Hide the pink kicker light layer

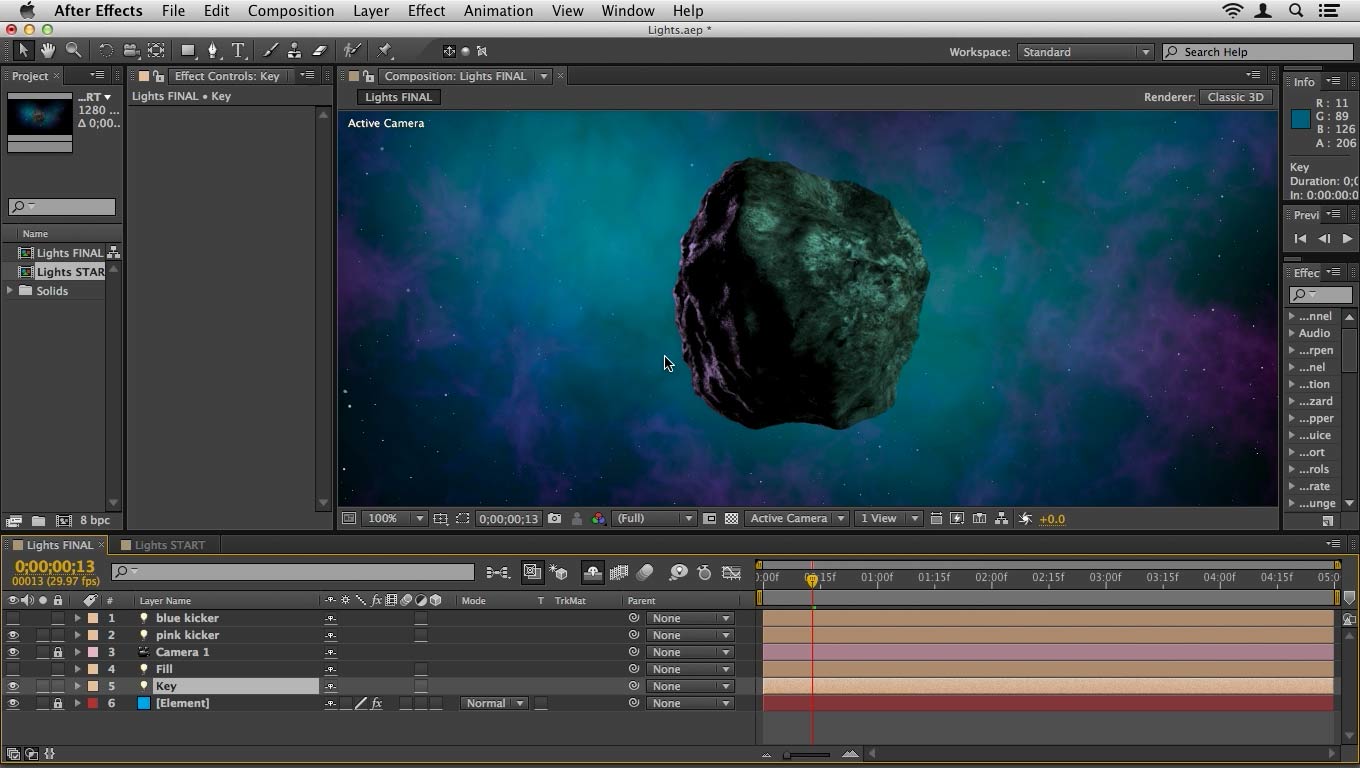13,635
